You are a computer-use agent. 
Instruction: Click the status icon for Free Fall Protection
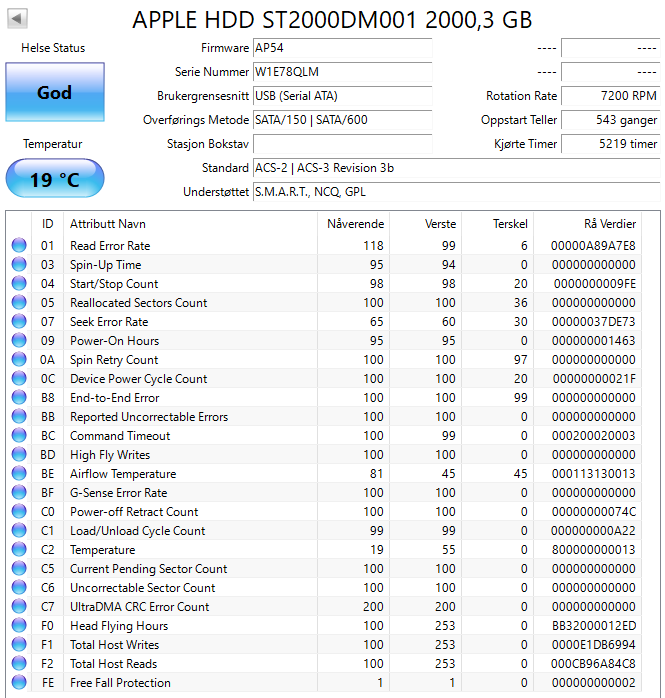click(x=19, y=683)
